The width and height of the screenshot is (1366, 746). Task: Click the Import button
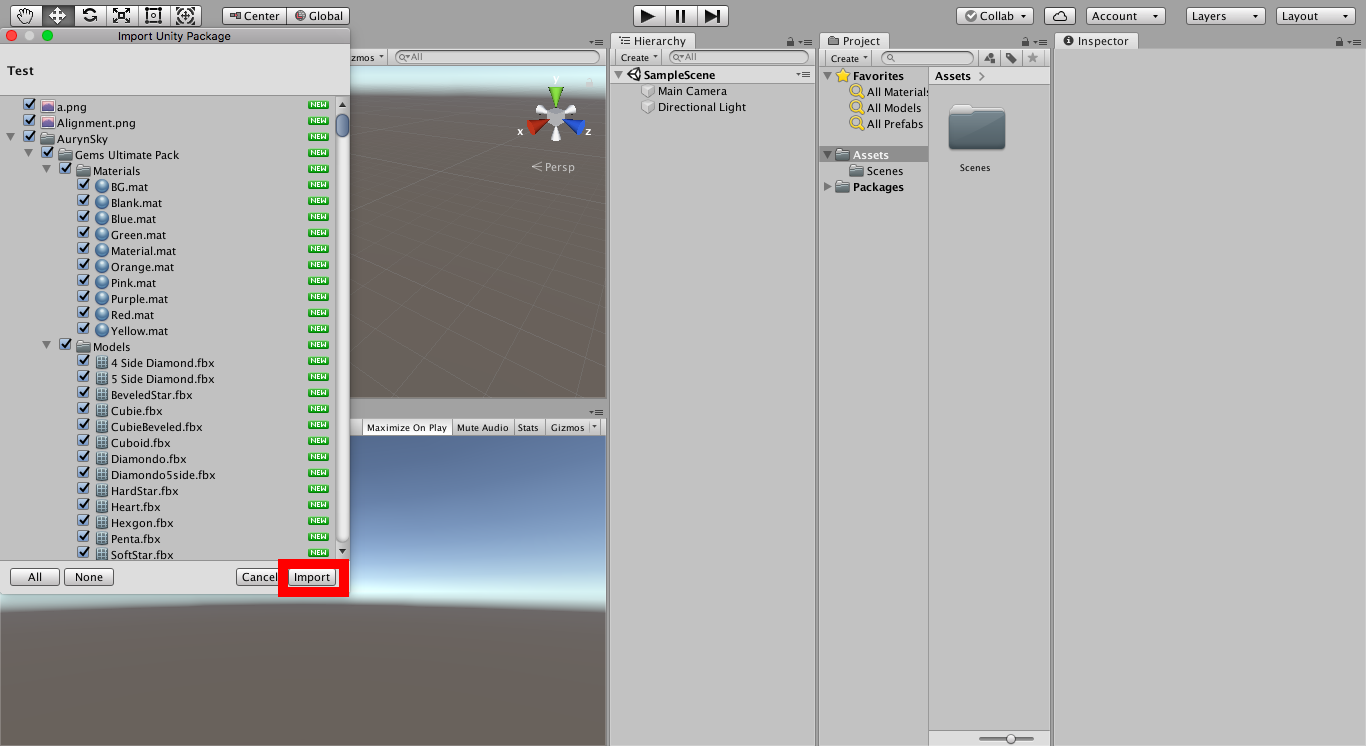click(x=312, y=577)
